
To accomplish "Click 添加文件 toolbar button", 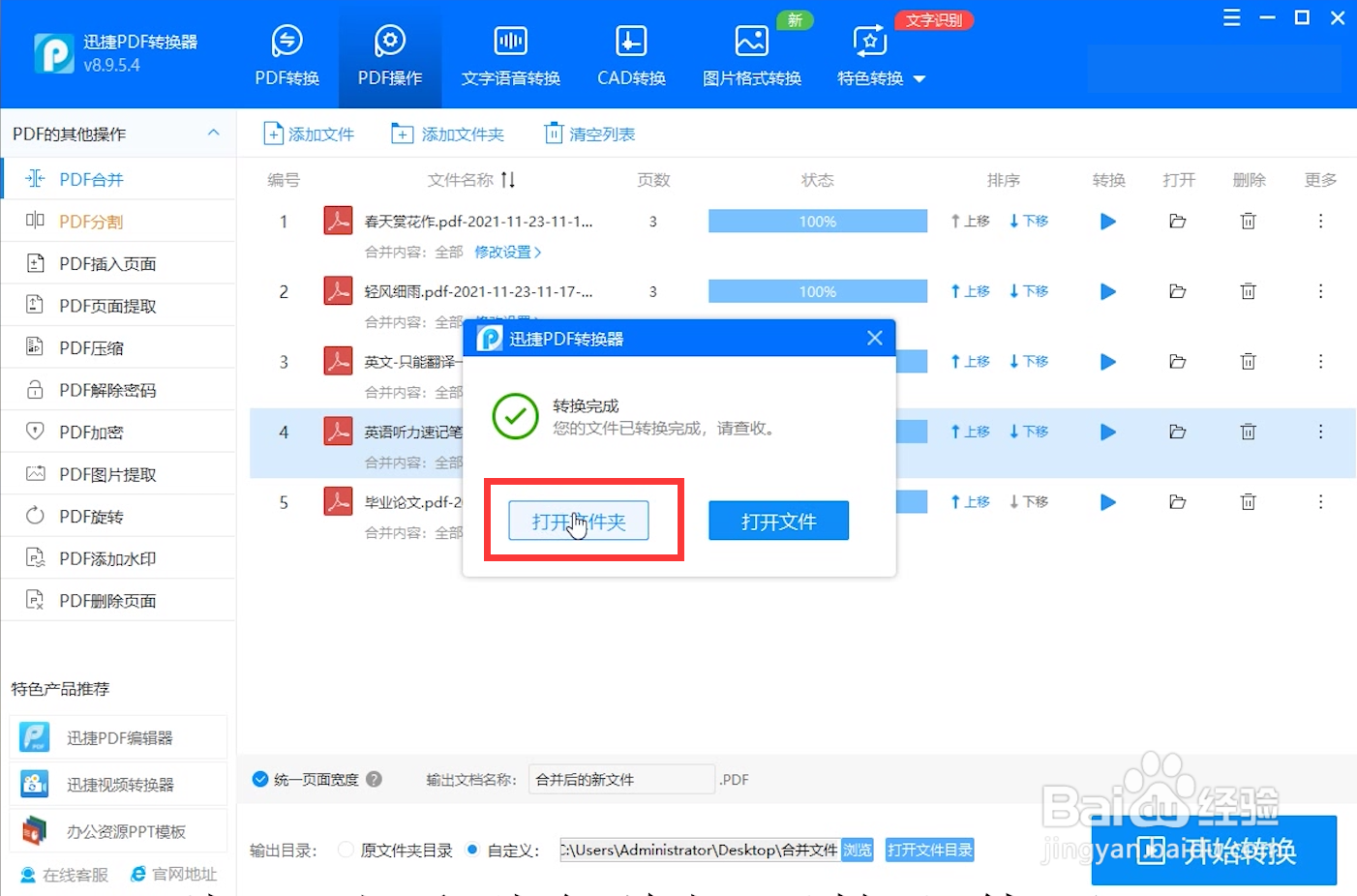I will coord(309,134).
